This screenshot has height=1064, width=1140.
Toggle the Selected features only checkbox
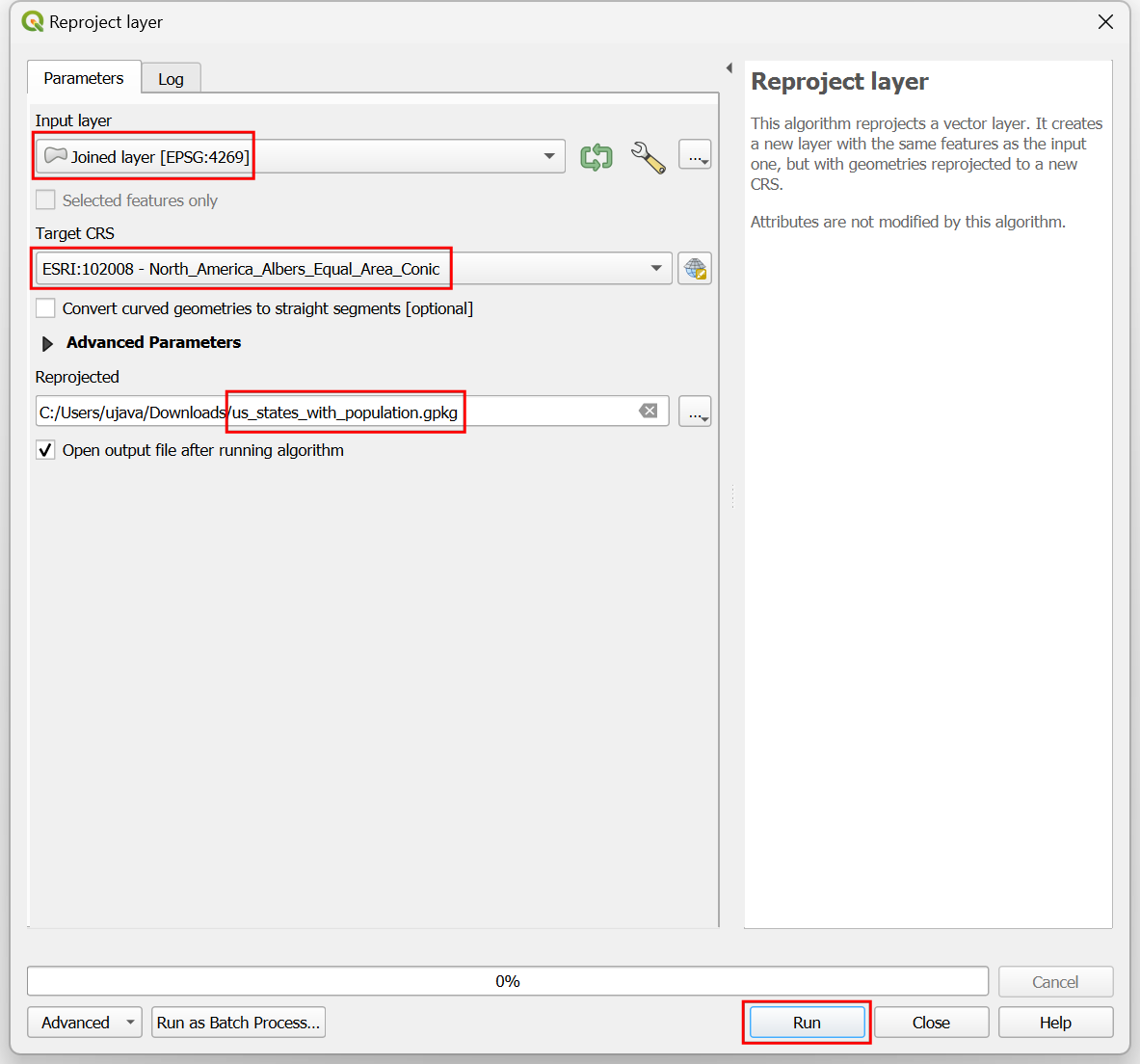coord(45,200)
